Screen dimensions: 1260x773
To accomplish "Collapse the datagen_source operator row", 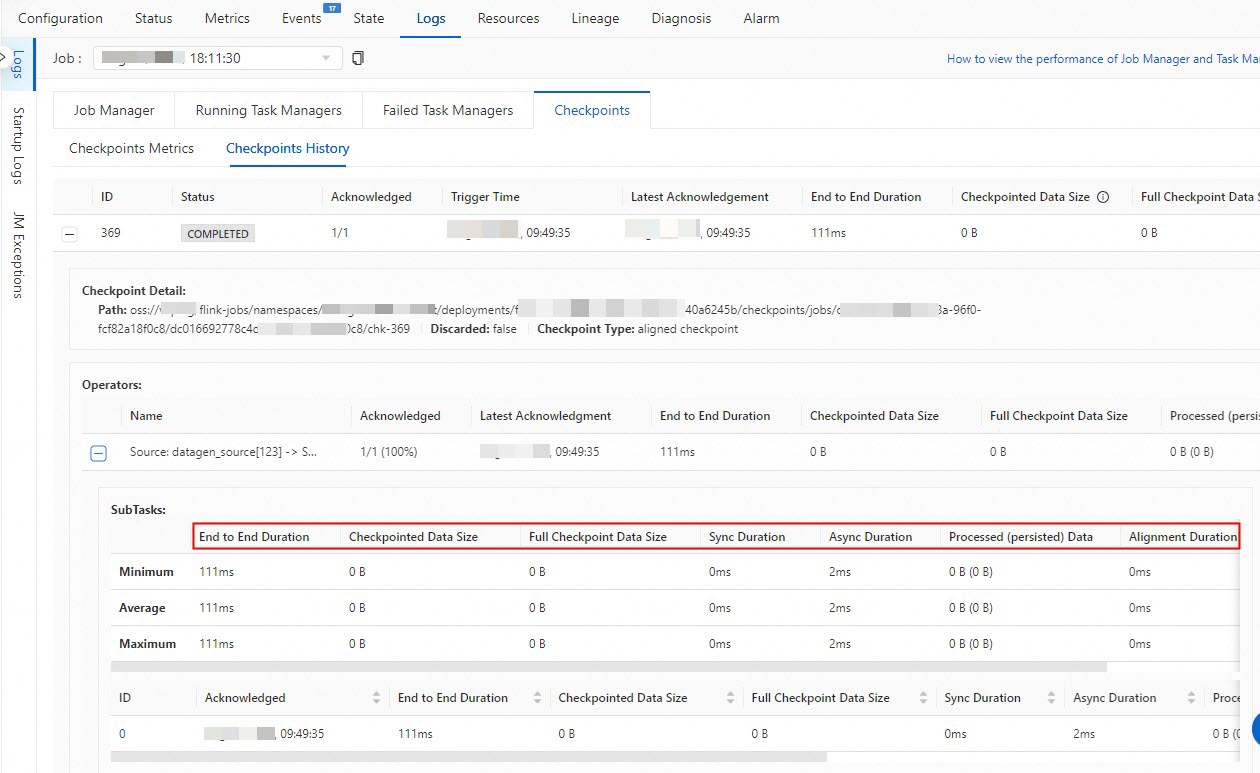I will 98,453.
